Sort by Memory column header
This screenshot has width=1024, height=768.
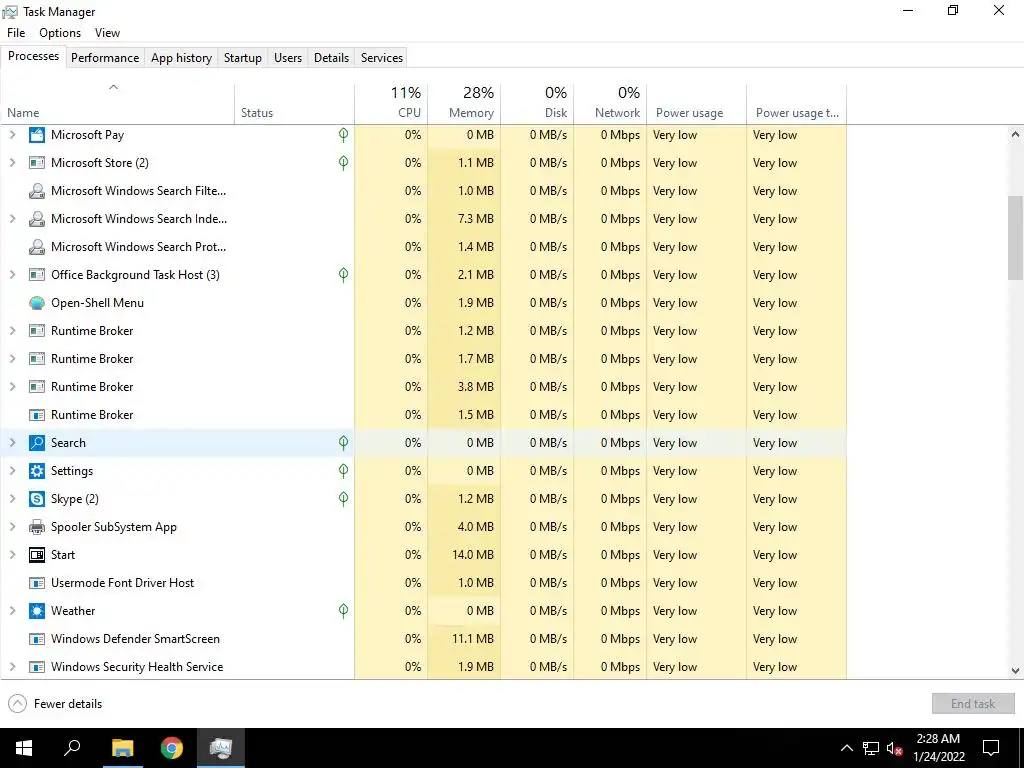coord(464,104)
